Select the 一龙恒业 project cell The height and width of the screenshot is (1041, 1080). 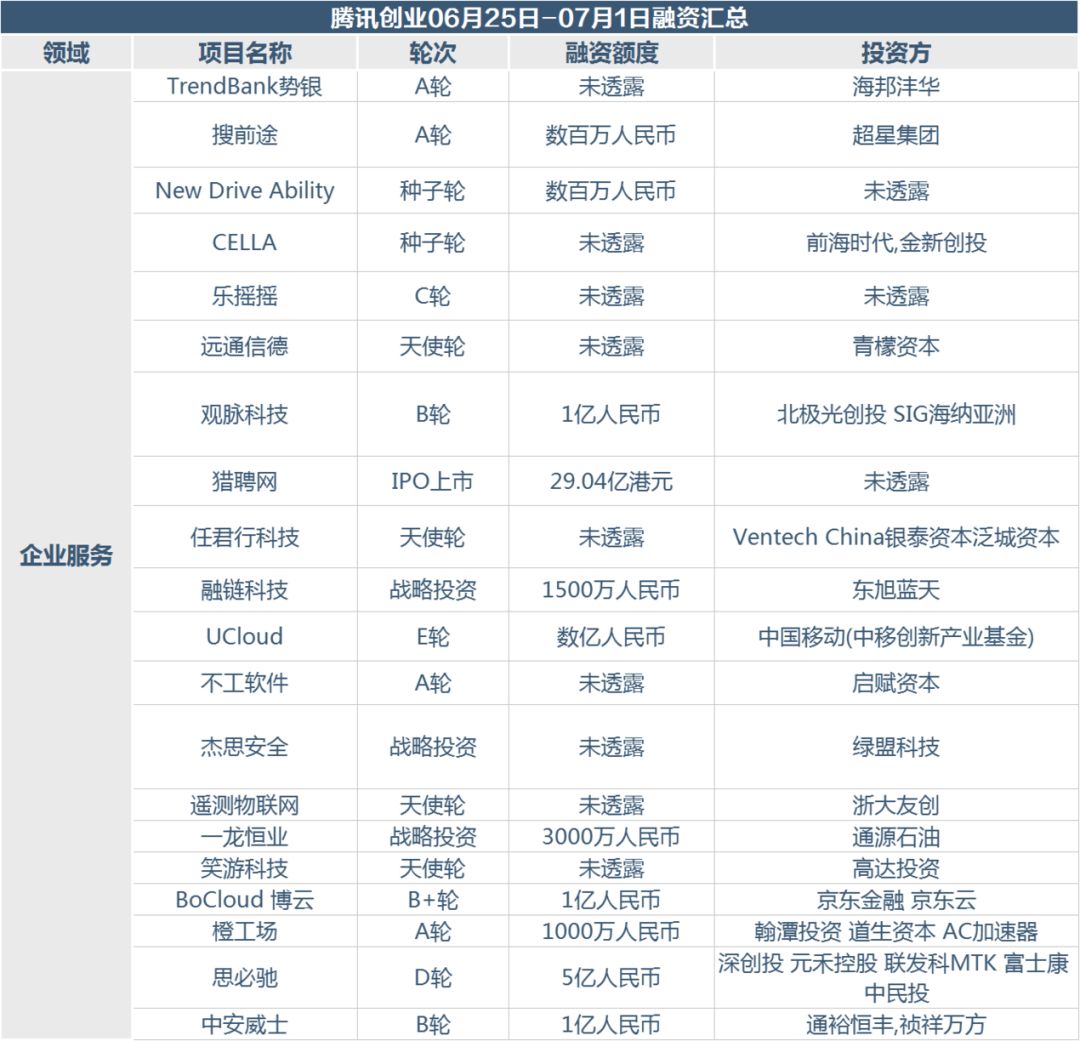[x=245, y=837]
